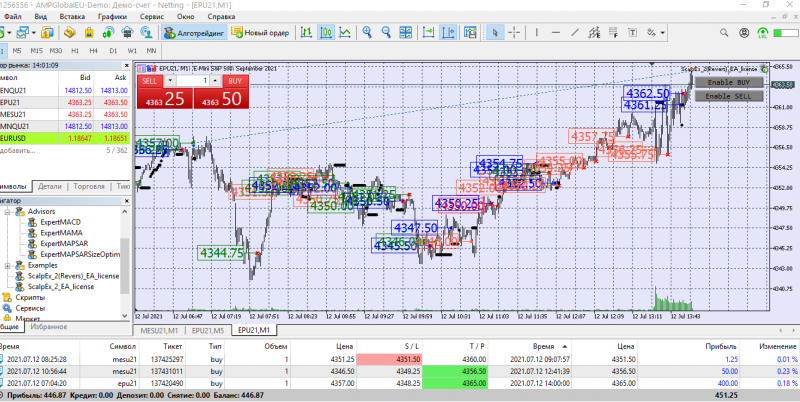
Task: Click the one-click trading volume input field
Action: pyautogui.click(x=193, y=81)
